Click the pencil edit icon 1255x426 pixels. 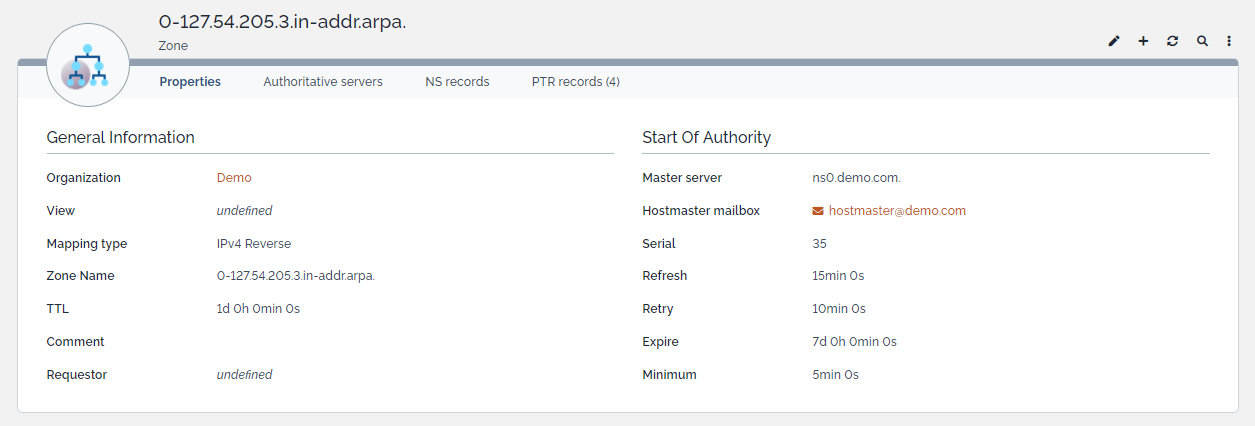pyautogui.click(x=1114, y=41)
